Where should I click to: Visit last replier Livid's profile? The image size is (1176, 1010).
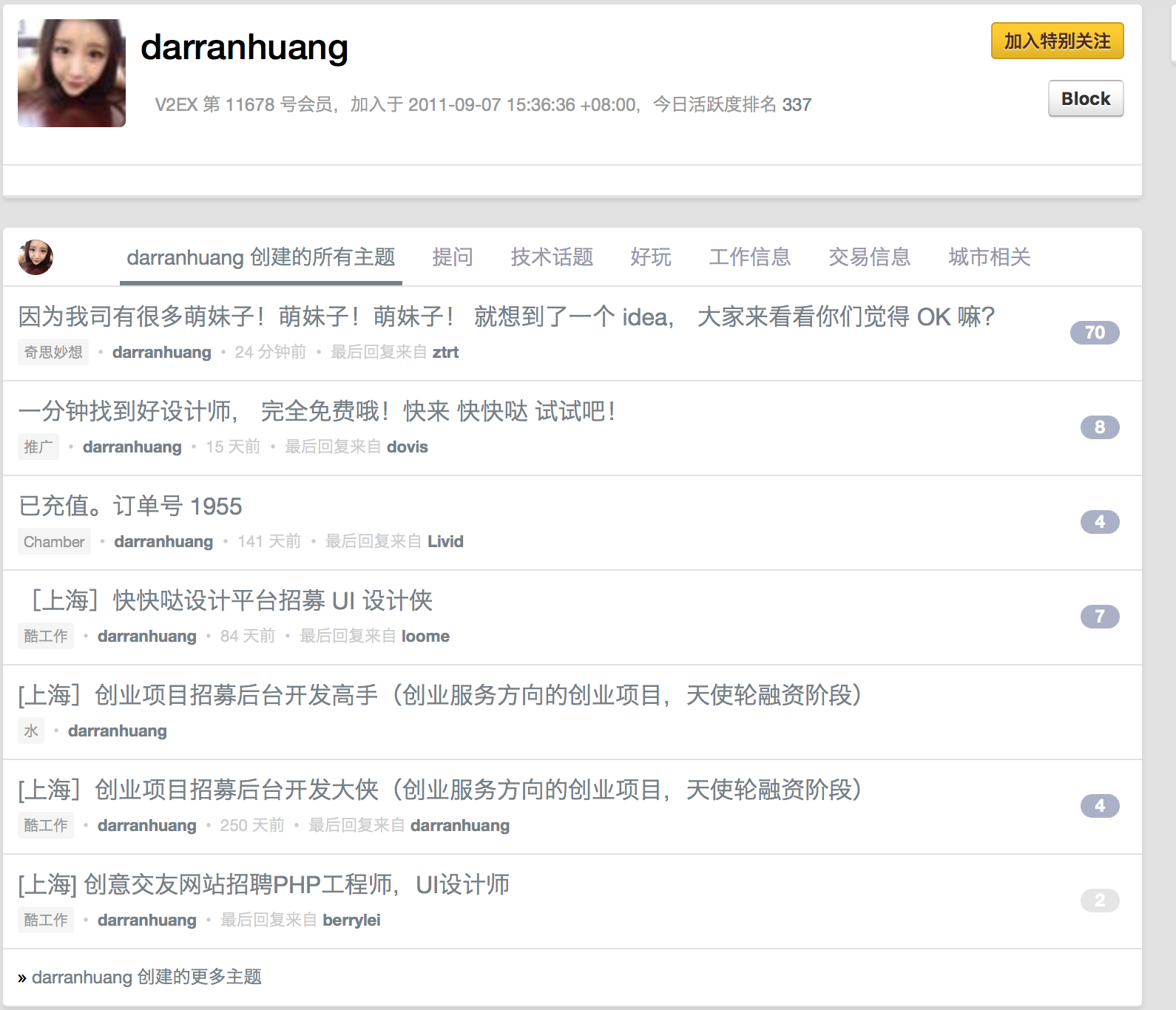pyautogui.click(x=445, y=541)
